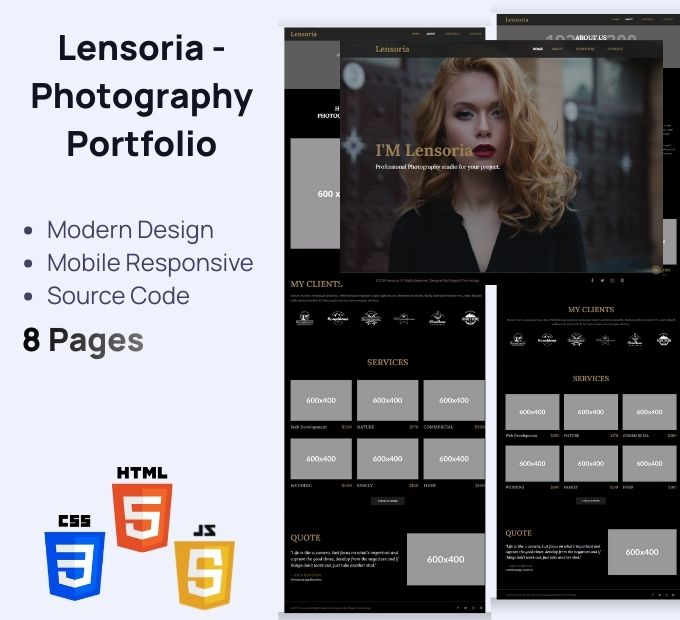The width and height of the screenshot is (680, 620).
Task: Click sixth client logo in left mockup
Action: click(470, 318)
